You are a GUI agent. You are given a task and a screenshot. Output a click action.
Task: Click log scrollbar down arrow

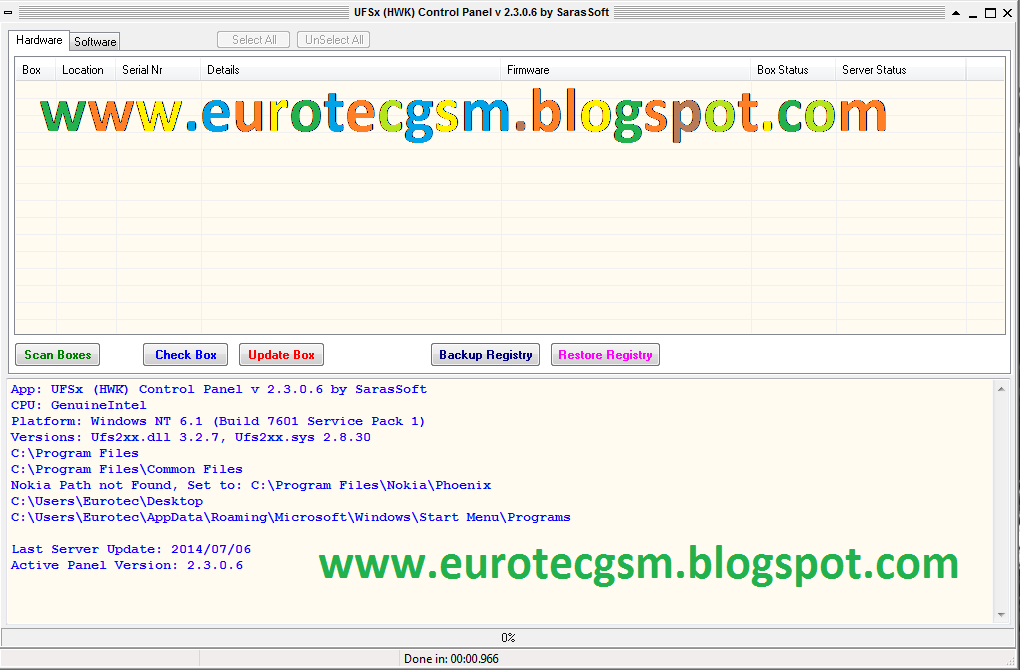pyautogui.click(x=1001, y=615)
